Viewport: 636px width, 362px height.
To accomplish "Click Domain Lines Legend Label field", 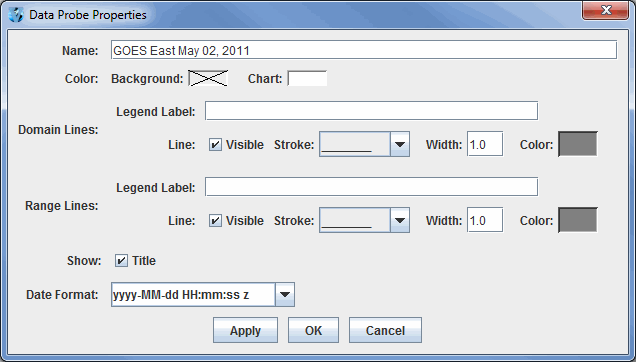I will click(x=371, y=111).
